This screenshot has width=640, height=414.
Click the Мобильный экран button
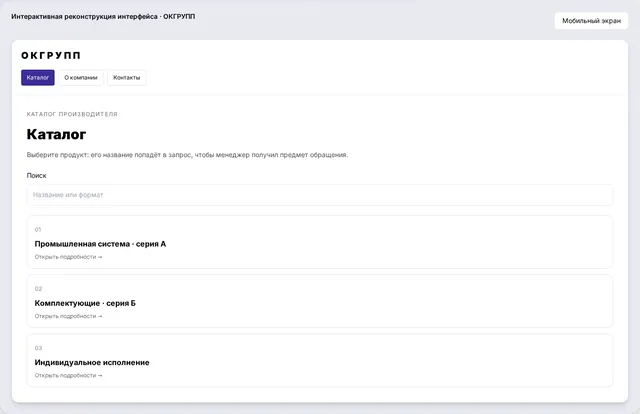pos(591,21)
